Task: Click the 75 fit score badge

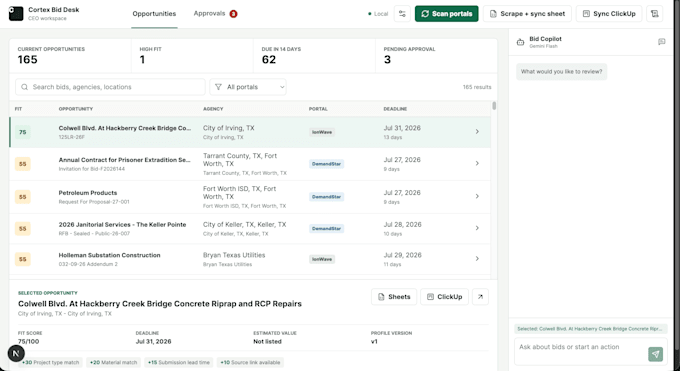Action: click(x=23, y=132)
